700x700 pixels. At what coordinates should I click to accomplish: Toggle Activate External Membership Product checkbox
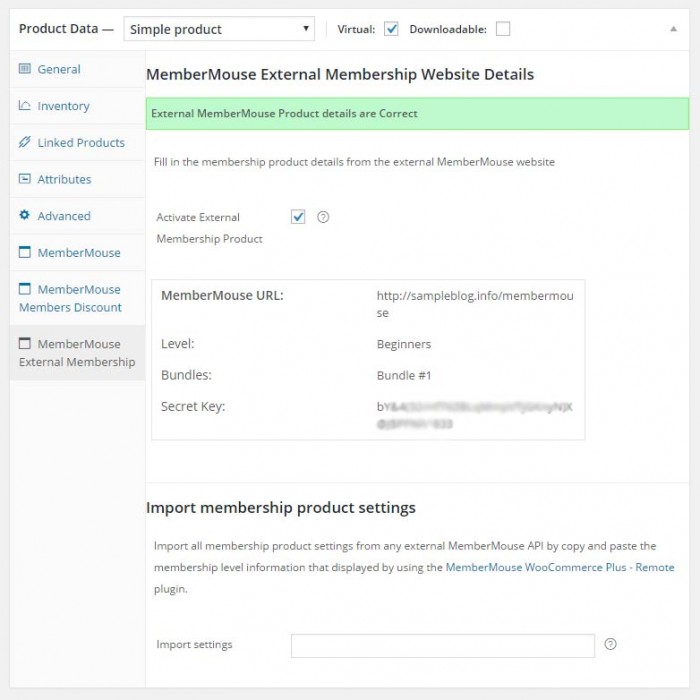(297, 217)
